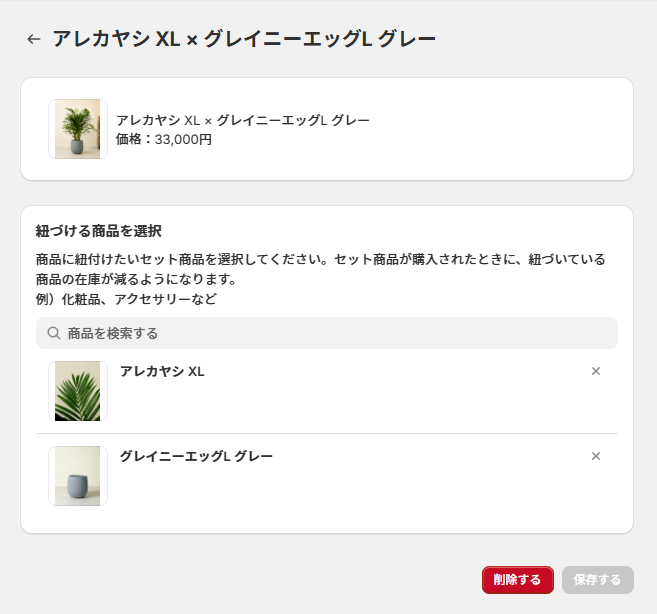Click the page title heading at top
This screenshot has height=614, width=657.
click(x=244, y=39)
